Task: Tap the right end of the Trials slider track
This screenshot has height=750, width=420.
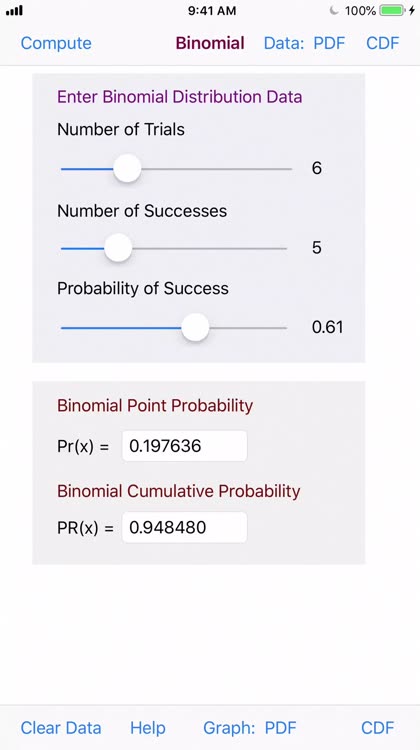Action: pos(287,169)
